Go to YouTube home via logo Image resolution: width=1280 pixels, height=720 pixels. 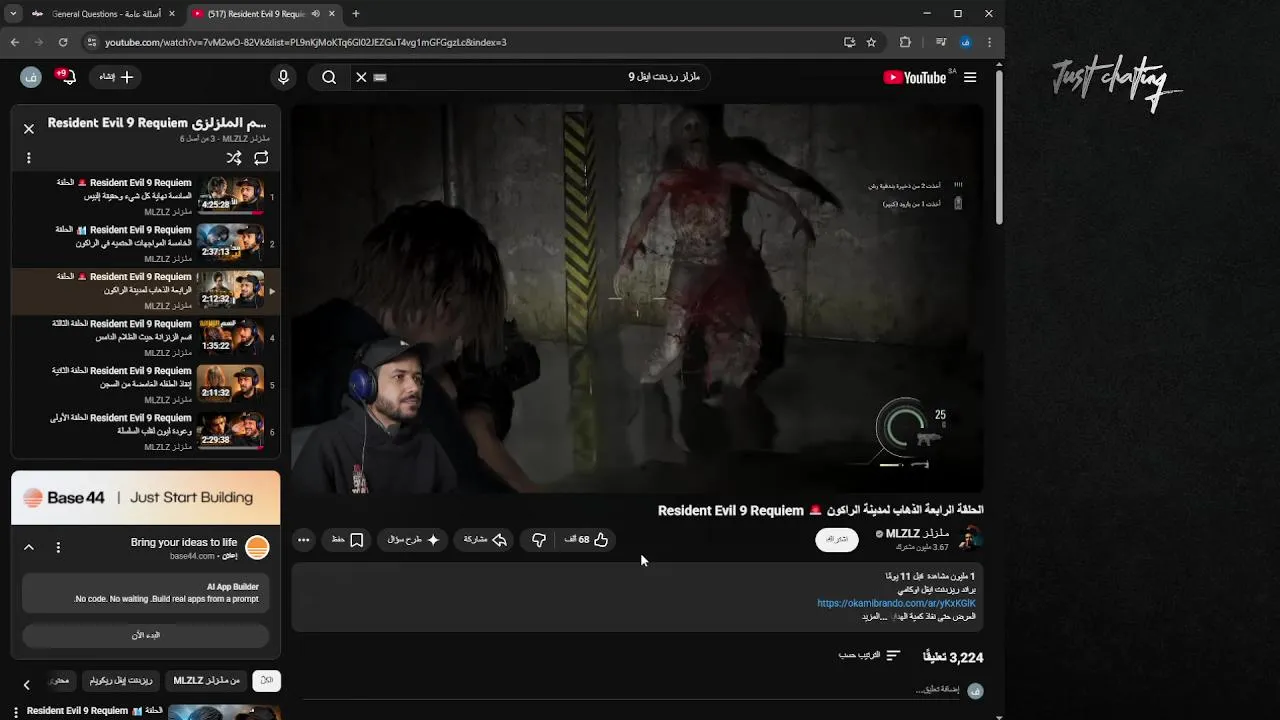click(x=915, y=77)
